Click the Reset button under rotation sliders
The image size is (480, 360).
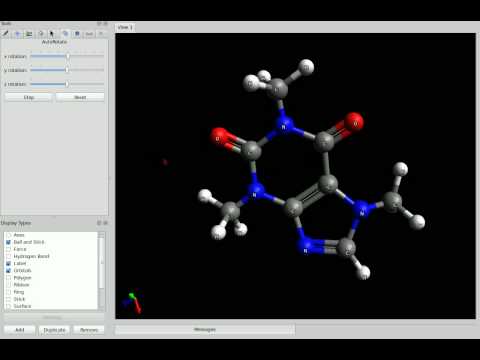click(80, 97)
